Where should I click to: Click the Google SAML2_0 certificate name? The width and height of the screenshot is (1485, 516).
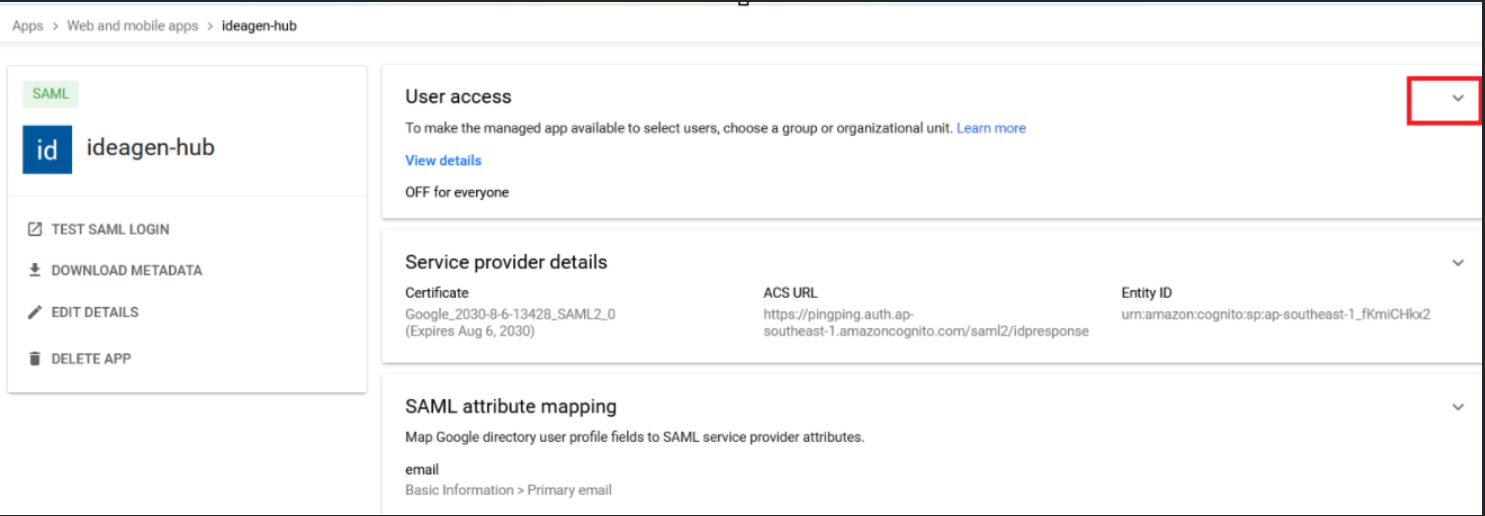pyautogui.click(x=510, y=314)
